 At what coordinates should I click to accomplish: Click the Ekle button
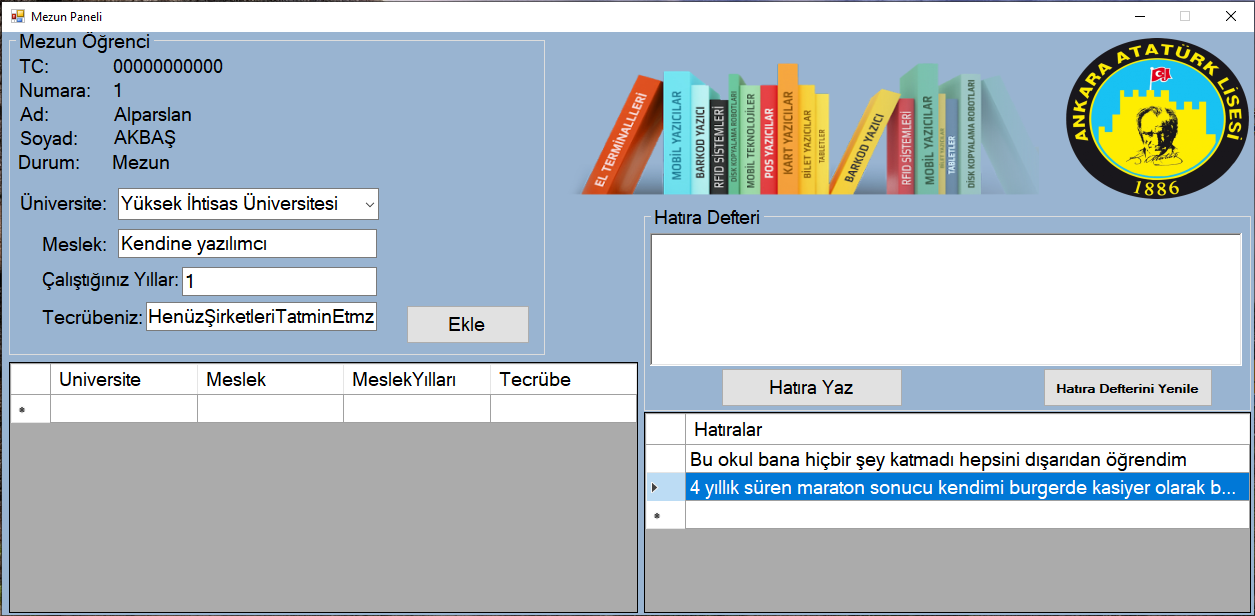467,324
